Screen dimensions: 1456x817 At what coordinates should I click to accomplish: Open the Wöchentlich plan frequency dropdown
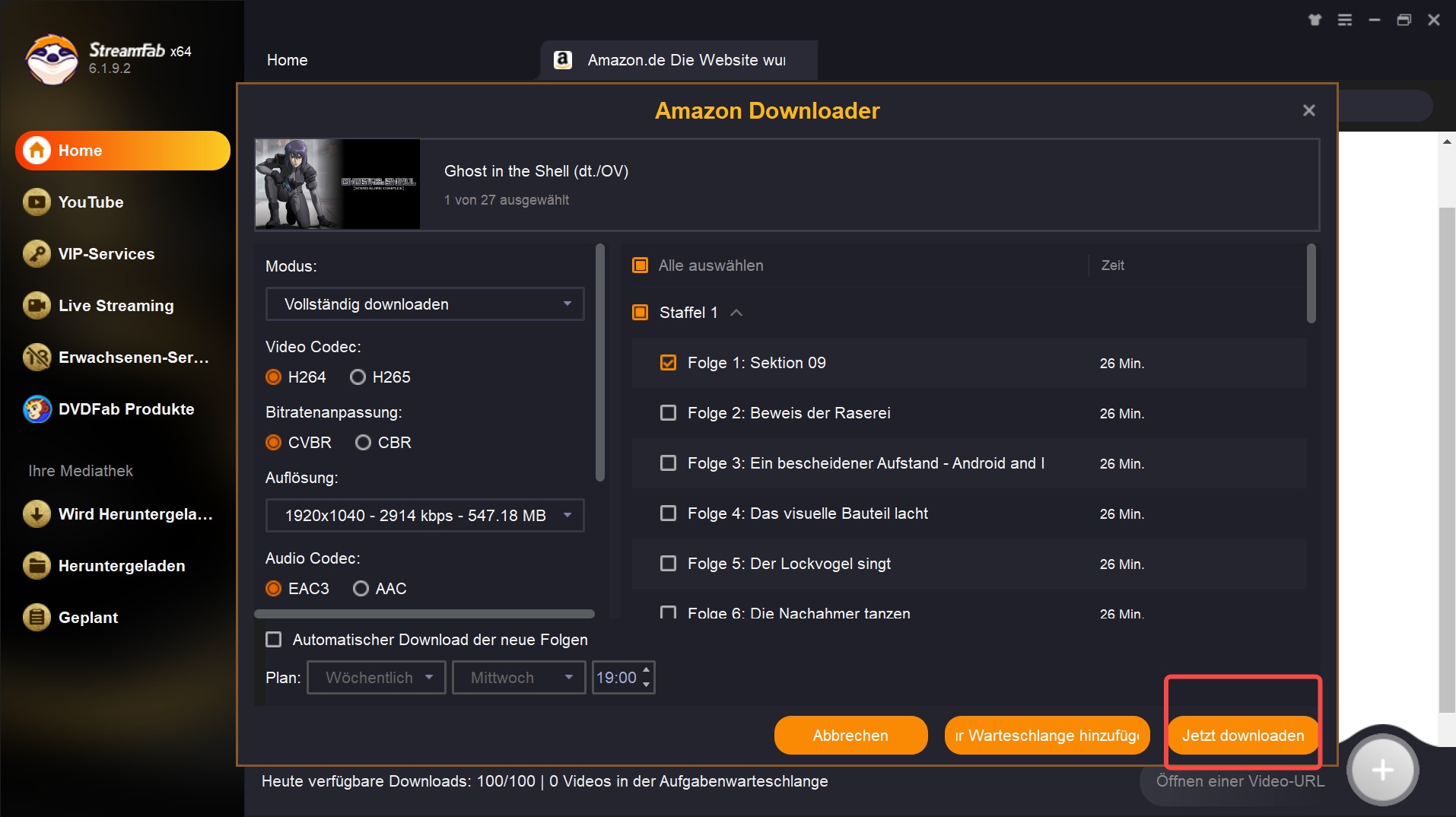tap(377, 678)
